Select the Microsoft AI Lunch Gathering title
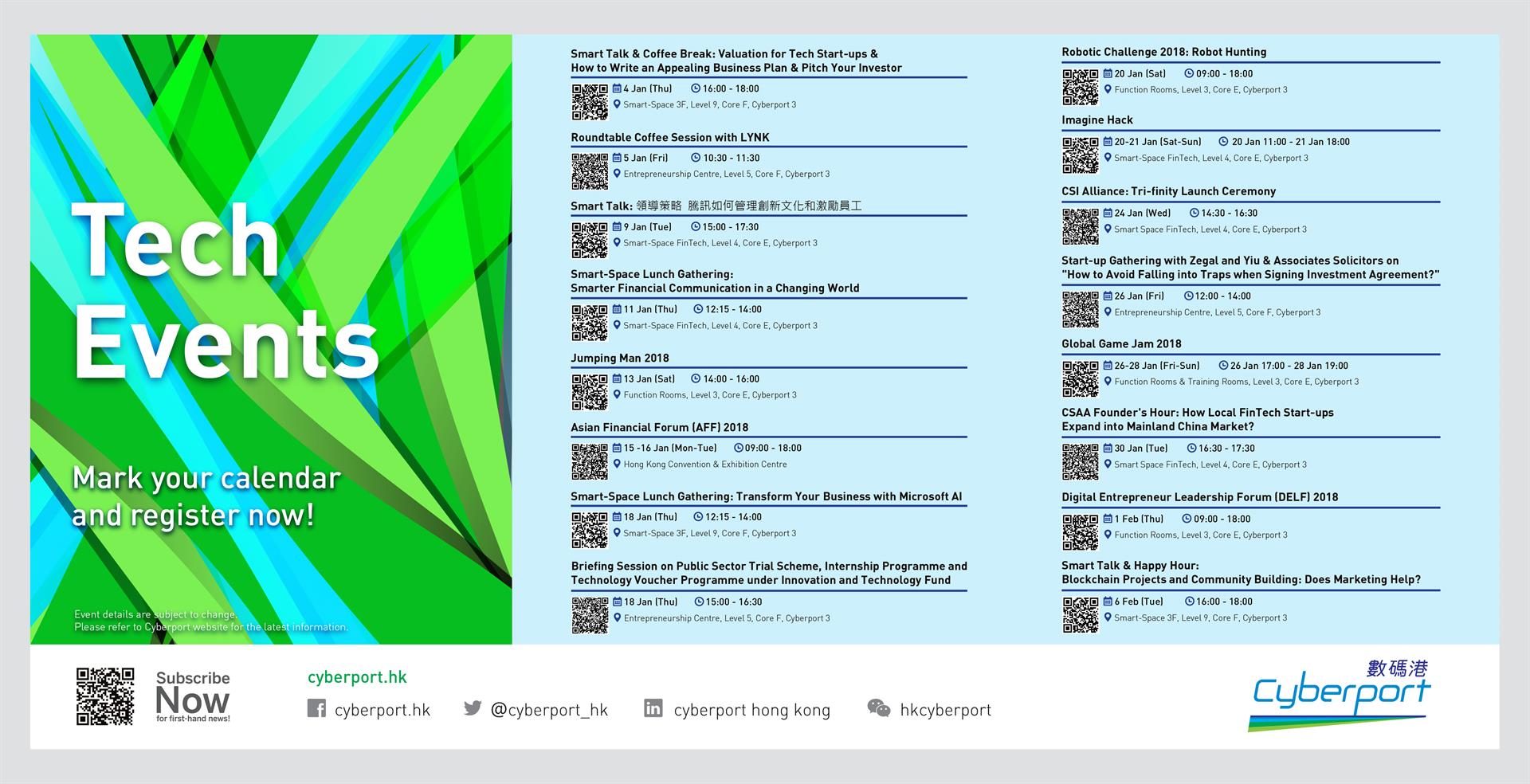This screenshot has height=784, width=1530. pyautogui.click(x=767, y=496)
